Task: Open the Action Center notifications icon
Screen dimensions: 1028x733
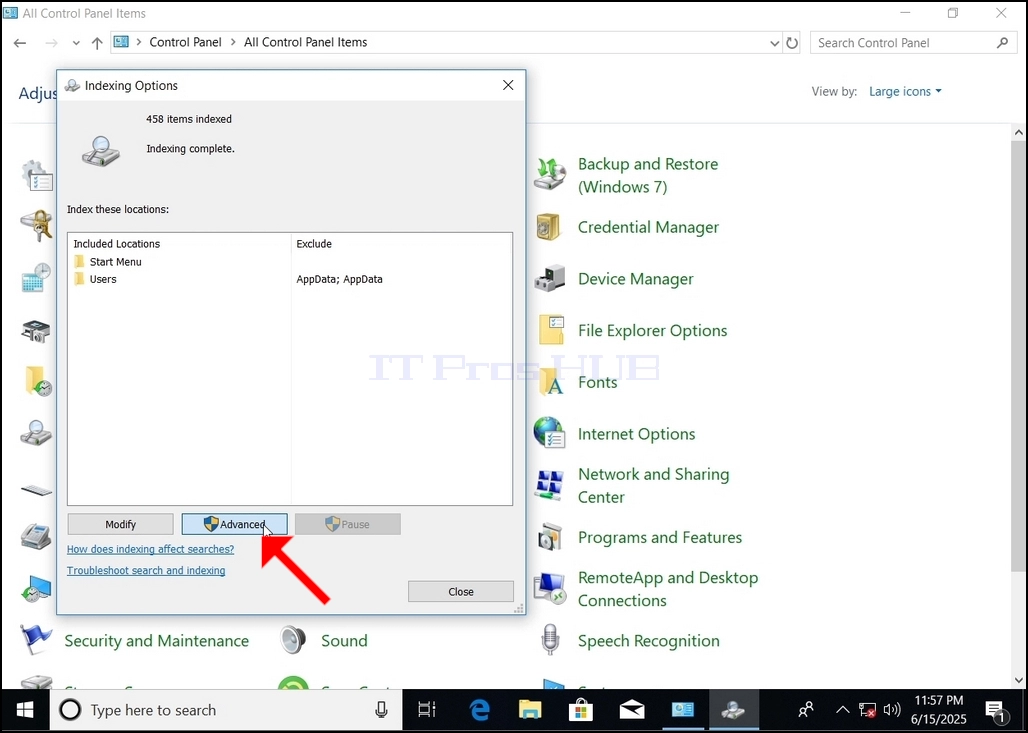Action: click(996, 709)
